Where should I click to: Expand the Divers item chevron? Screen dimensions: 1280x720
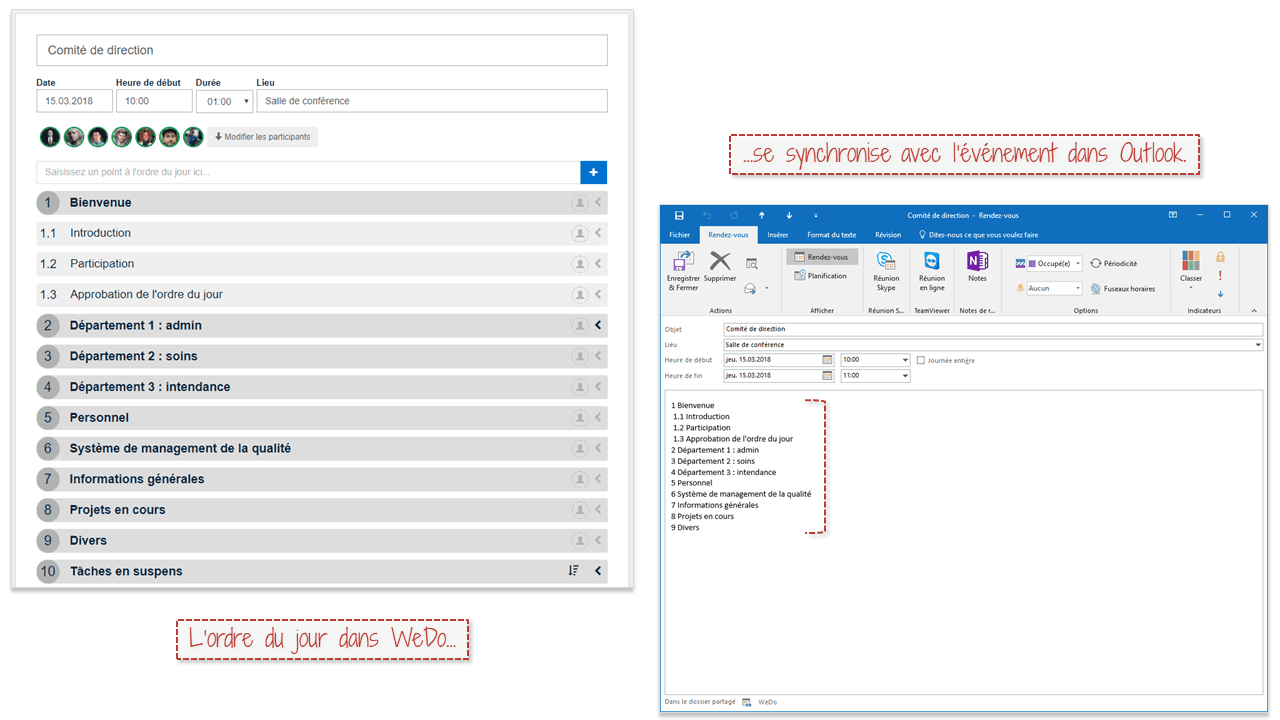[598, 541]
